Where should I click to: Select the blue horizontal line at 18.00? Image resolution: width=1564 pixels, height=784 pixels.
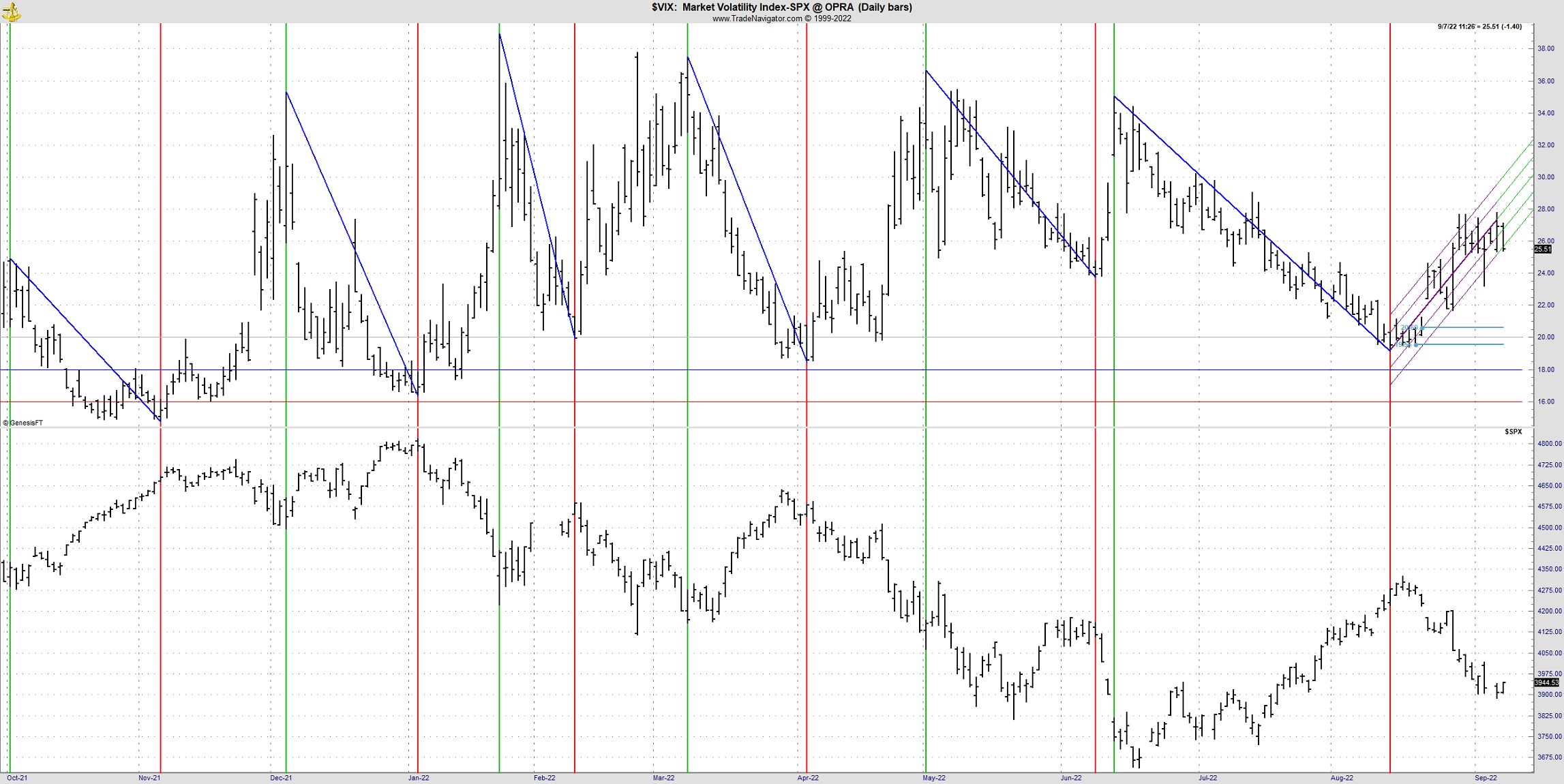[x=761, y=370]
